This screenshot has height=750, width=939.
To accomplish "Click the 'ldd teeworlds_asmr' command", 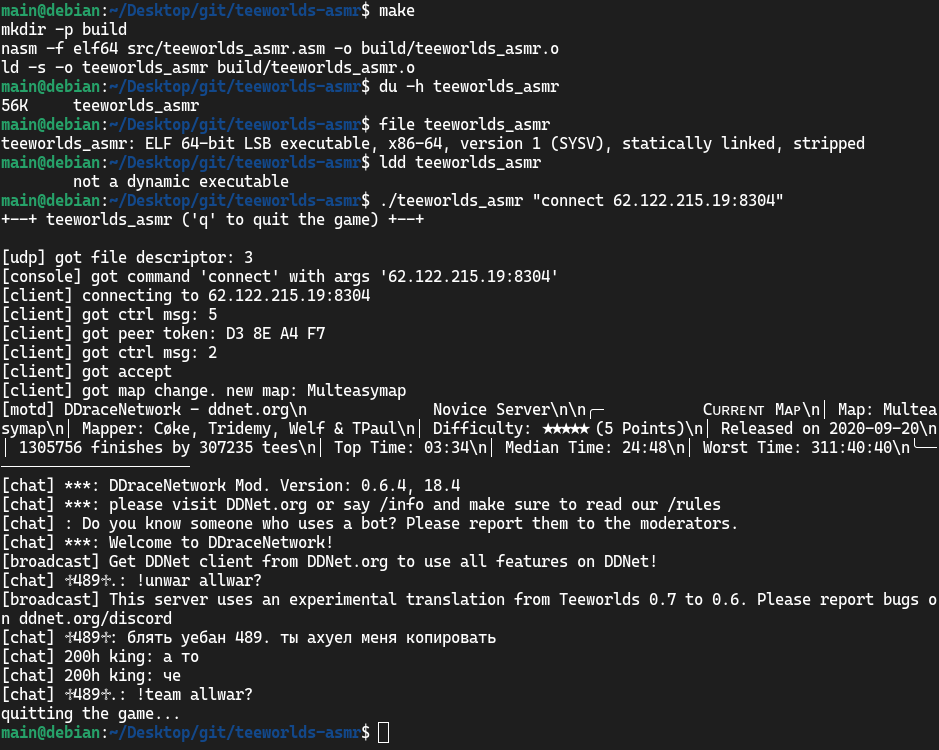I will click(x=460, y=162).
